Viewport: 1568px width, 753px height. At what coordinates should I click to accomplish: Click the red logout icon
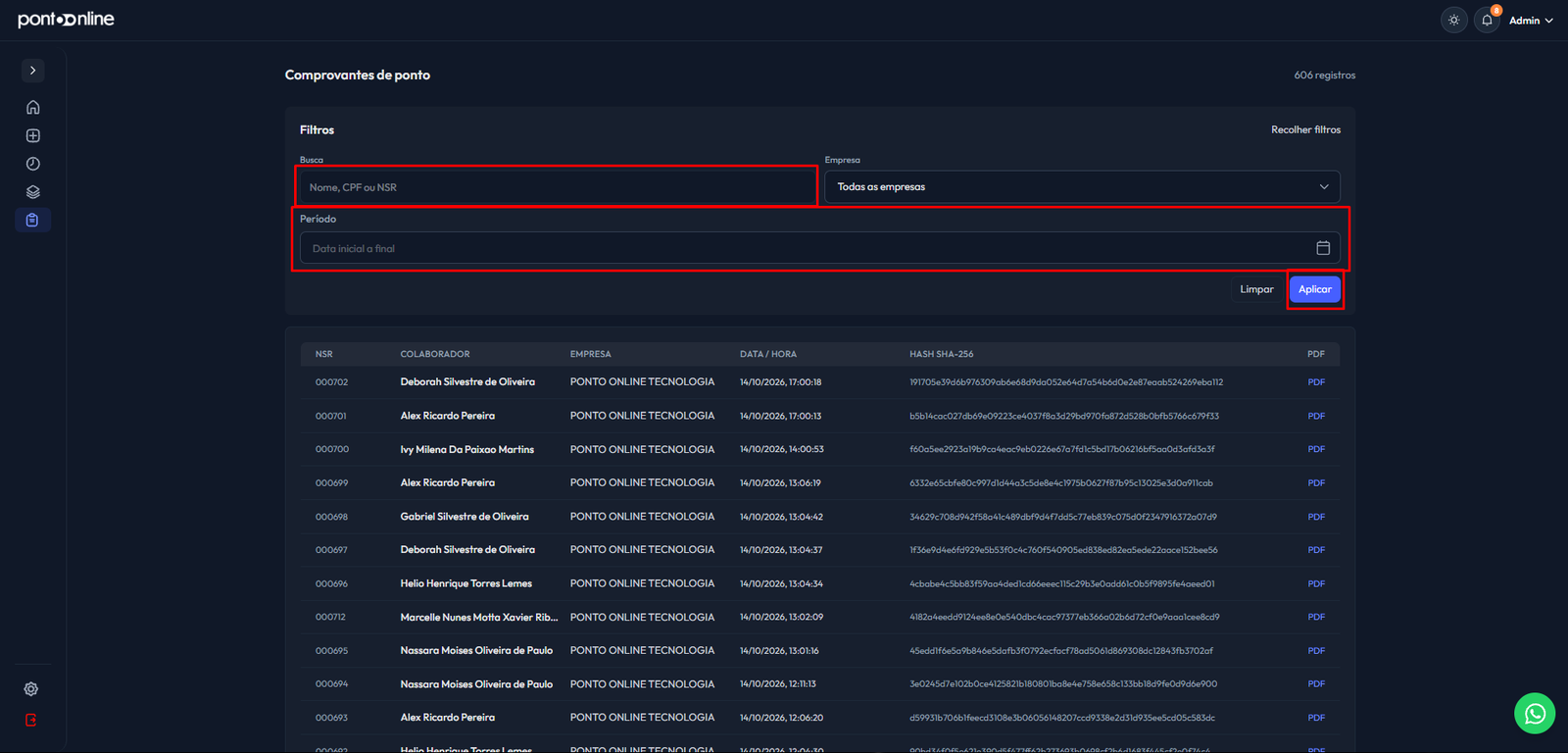31,721
